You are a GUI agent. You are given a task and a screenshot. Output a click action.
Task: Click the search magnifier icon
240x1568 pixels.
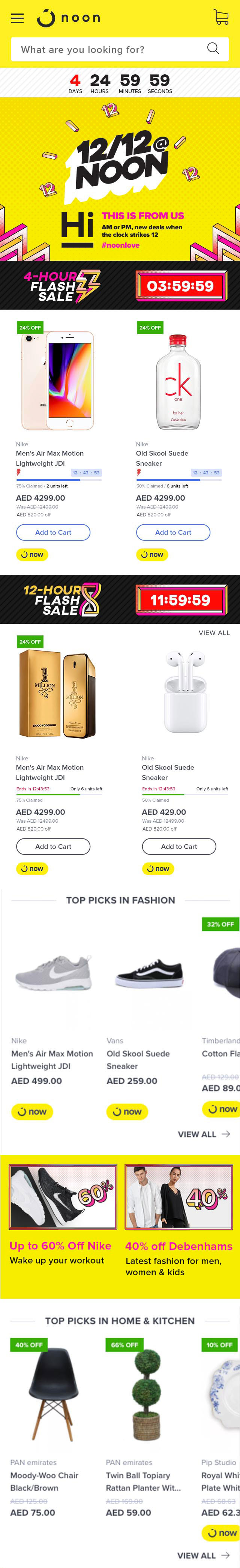click(x=213, y=49)
